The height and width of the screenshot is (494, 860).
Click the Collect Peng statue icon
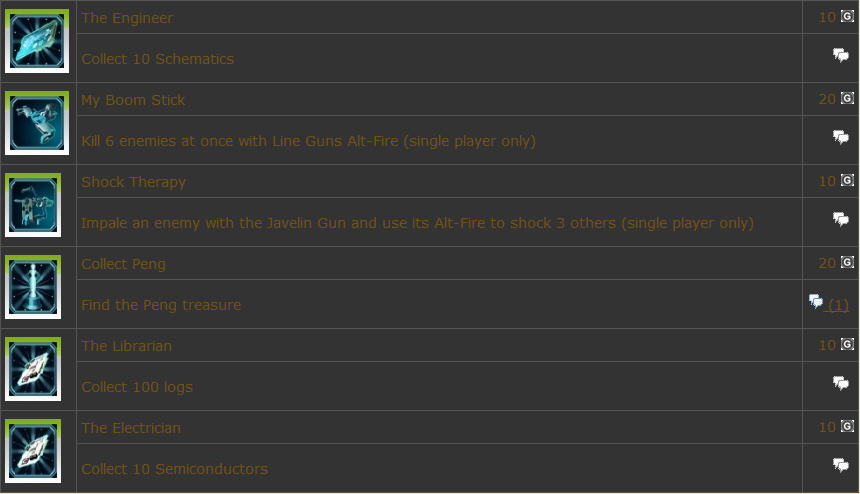[33, 287]
